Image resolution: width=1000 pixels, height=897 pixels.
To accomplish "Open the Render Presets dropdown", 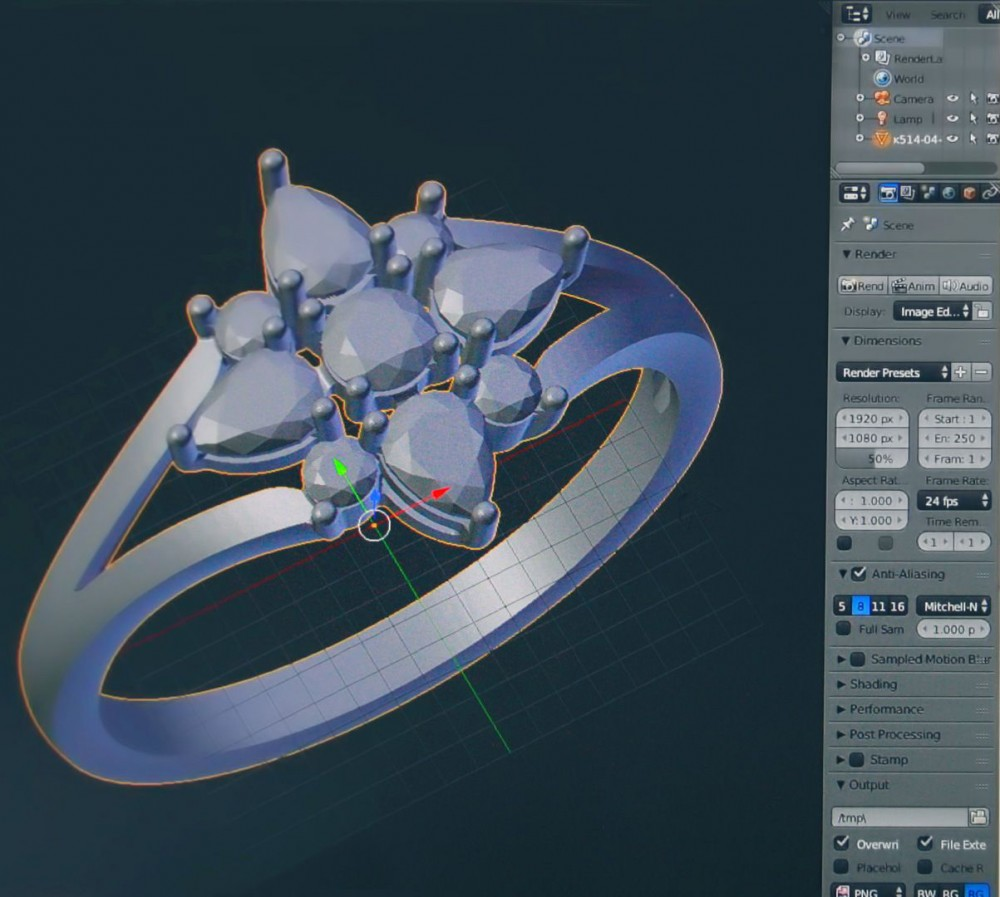I will (x=893, y=372).
